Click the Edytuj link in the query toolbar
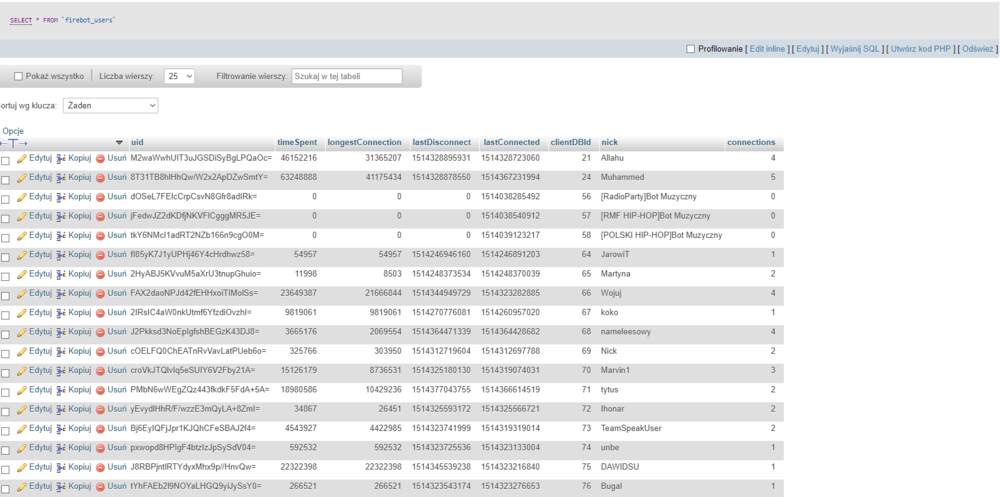Image resolution: width=1000 pixels, height=497 pixels. (807, 49)
